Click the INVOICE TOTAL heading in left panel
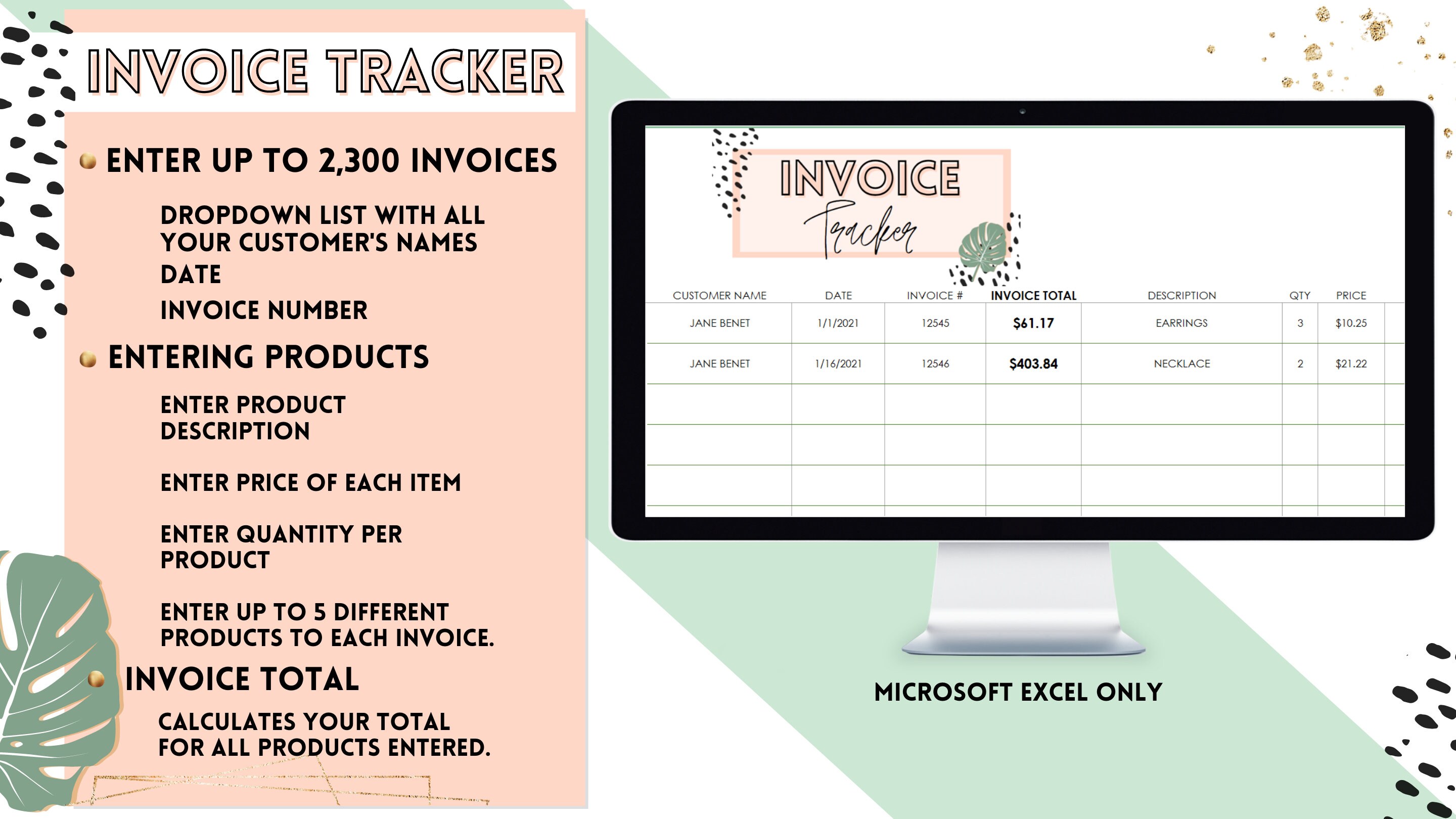The width and height of the screenshot is (1456, 819). 242,679
